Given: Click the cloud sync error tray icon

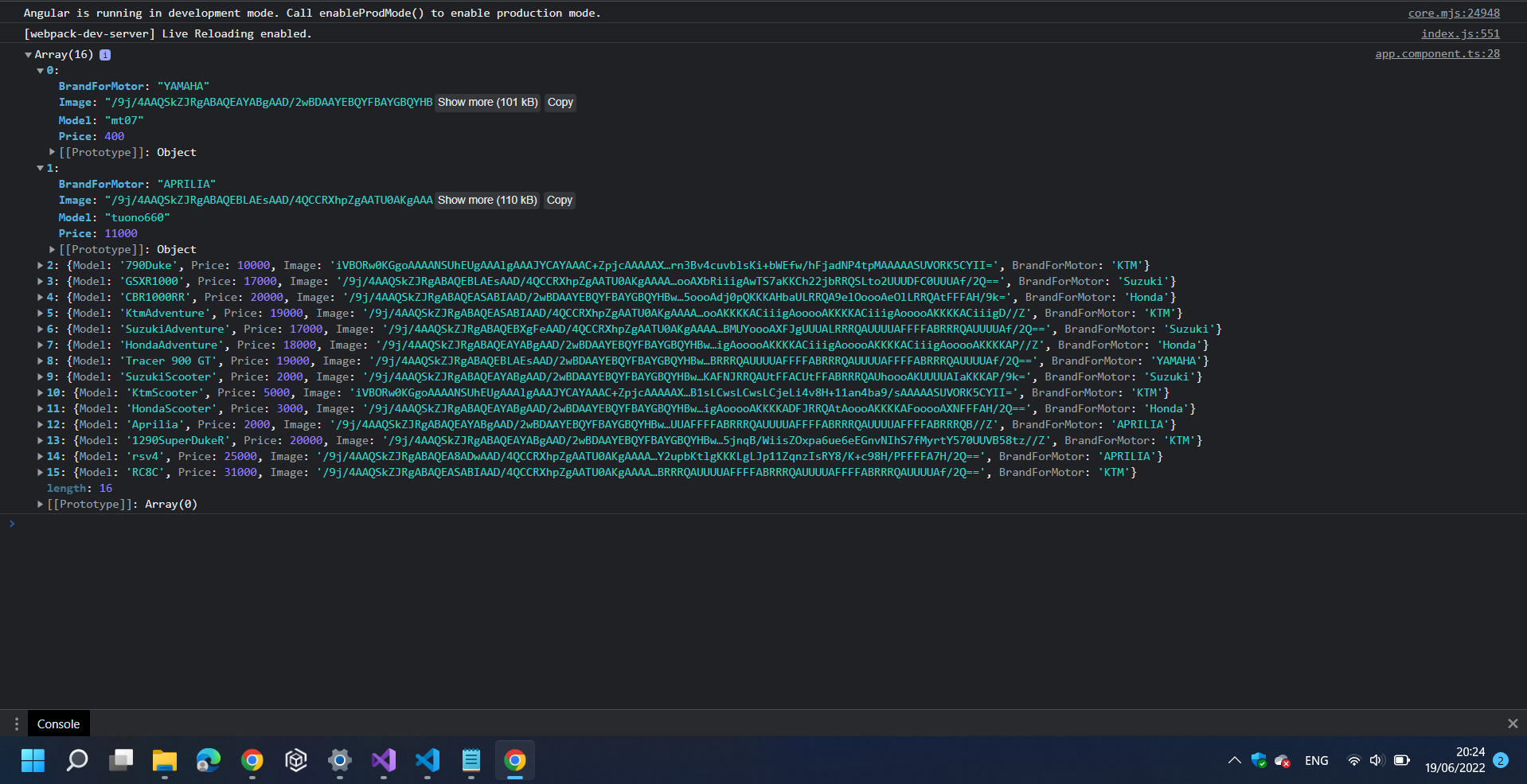Looking at the screenshot, I should click(x=1283, y=761).
